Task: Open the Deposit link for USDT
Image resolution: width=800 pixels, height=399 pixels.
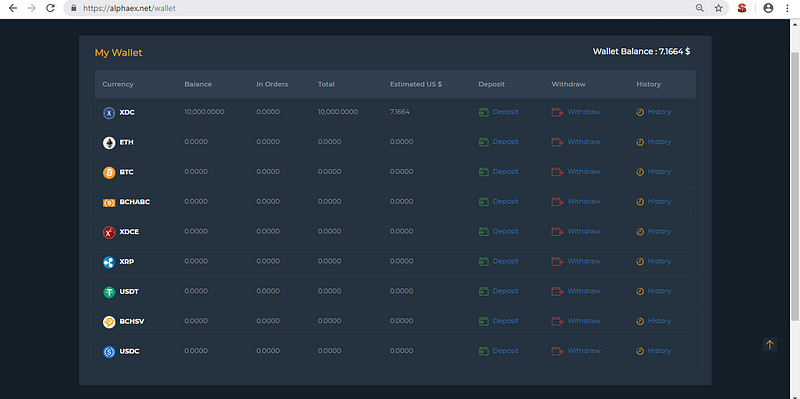Action: 505,291
